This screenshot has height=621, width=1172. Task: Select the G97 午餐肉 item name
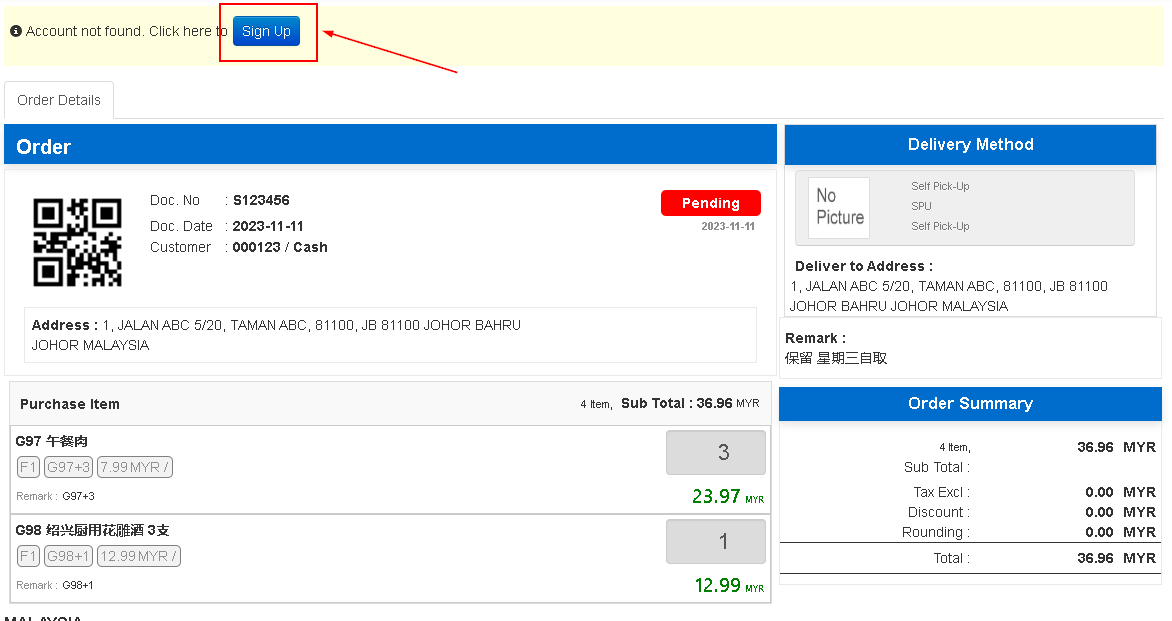[x=52, y=441]
